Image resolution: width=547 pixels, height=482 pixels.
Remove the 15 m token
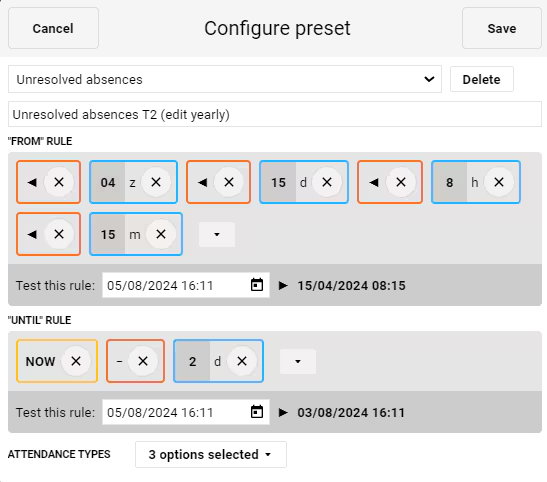[160, 234]
